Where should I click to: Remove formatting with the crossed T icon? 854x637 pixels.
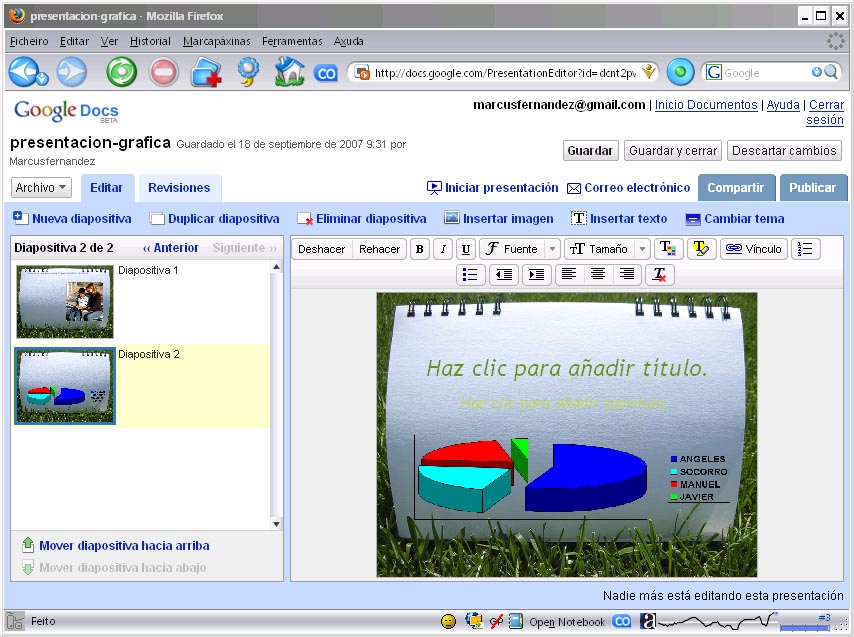click(x=660, y=274)
